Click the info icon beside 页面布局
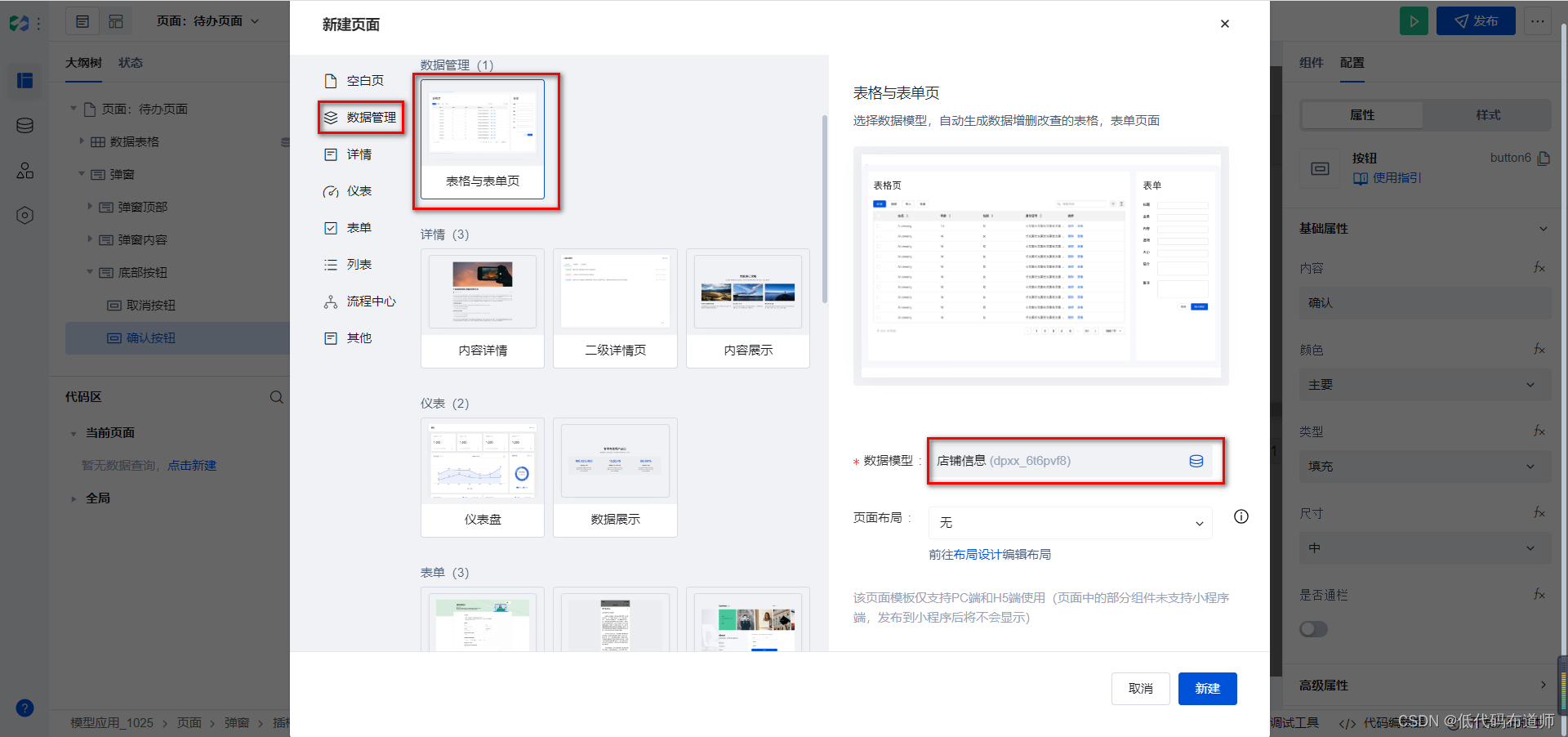 click(x=1241, y=516)
